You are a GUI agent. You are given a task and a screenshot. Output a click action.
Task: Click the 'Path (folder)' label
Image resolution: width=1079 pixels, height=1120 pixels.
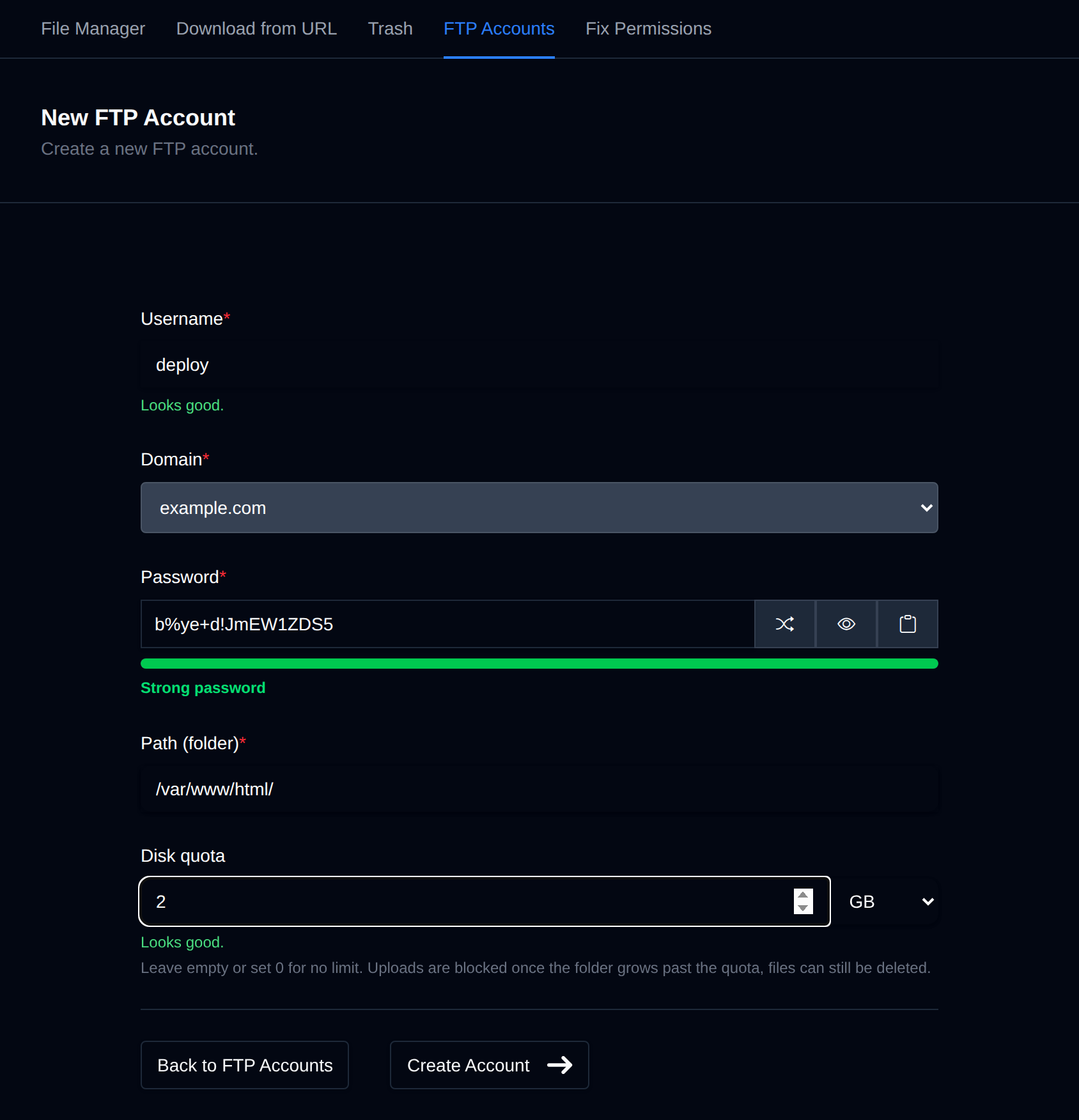tap(193, 743)
